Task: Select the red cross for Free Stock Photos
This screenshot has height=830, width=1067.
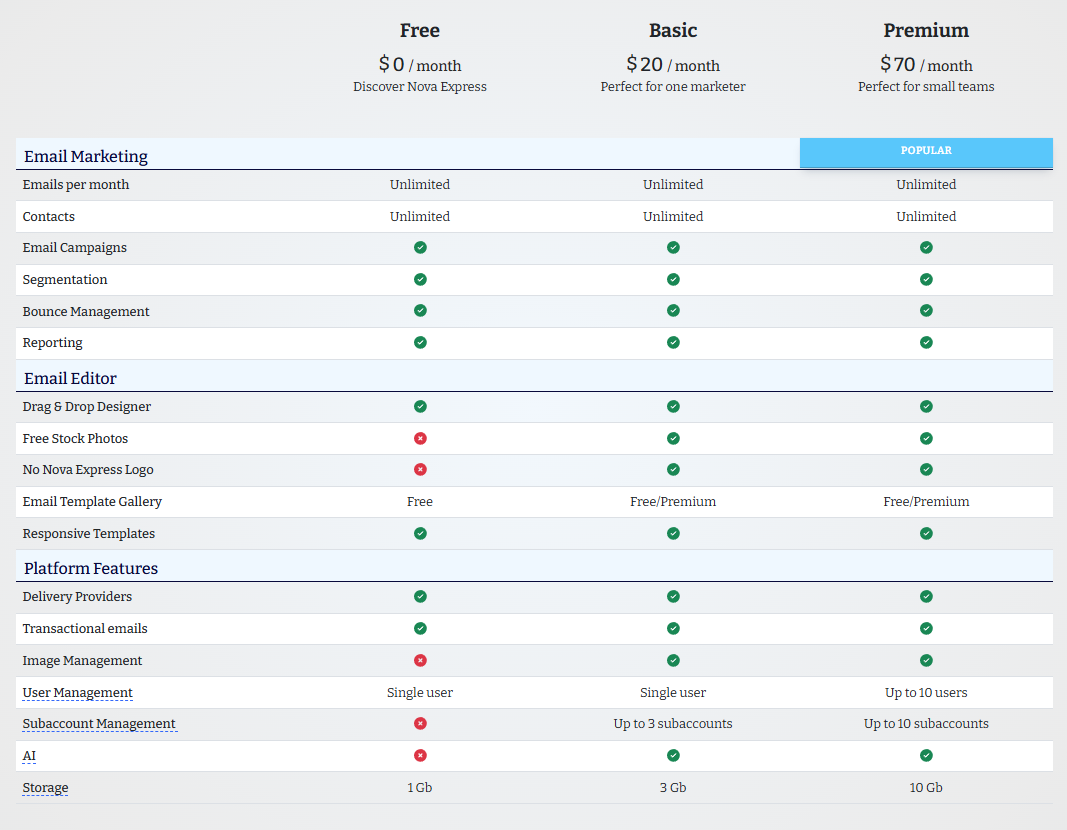Action: coord(420,438)
